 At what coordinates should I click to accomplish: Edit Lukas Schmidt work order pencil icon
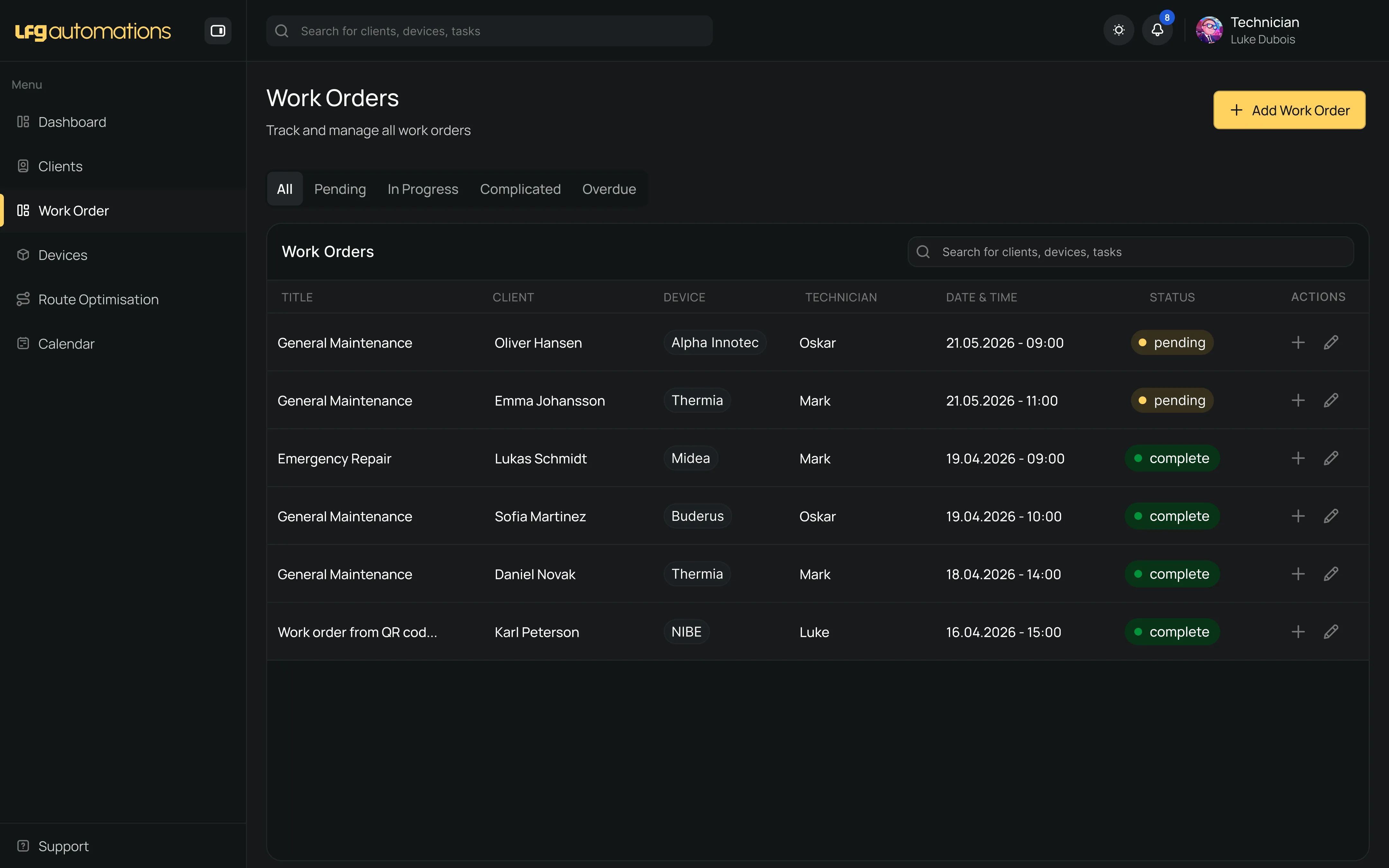pyautogui.click(x=1331, y=458)
